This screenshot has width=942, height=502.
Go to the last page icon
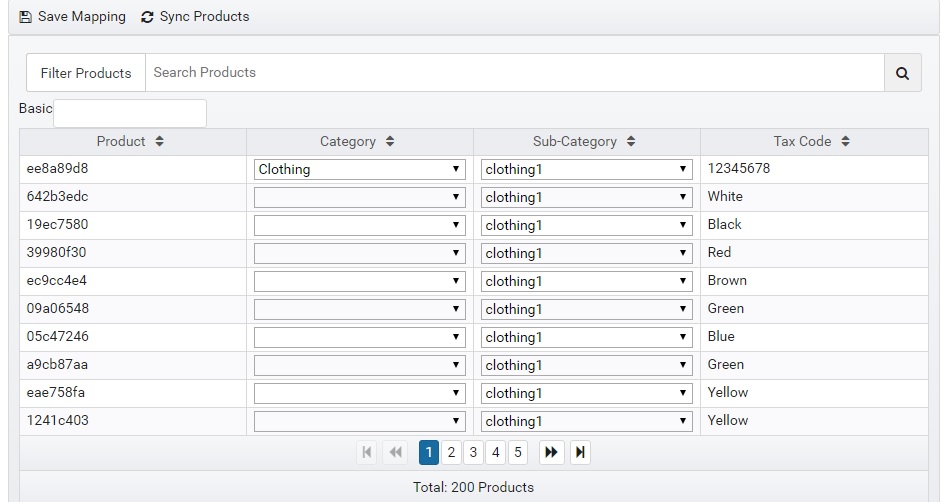pos(580,453)
